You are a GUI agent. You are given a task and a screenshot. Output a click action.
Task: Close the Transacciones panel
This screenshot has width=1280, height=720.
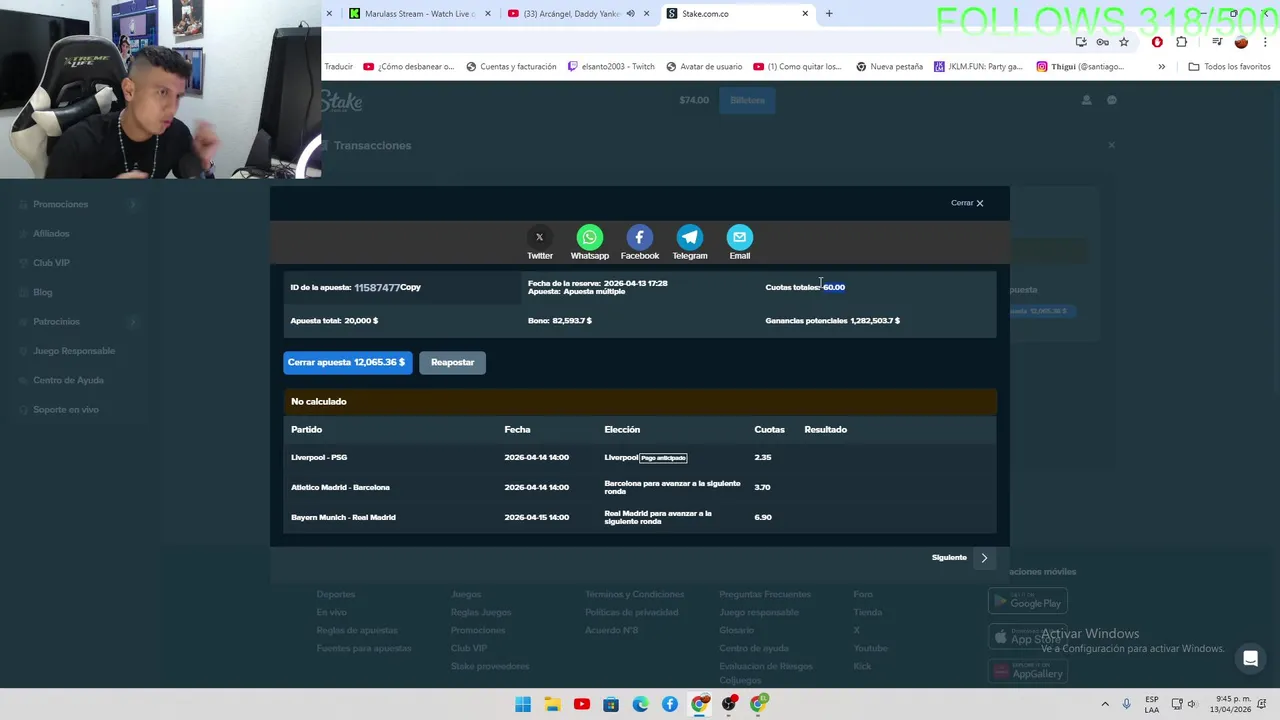coord(1111,145)
